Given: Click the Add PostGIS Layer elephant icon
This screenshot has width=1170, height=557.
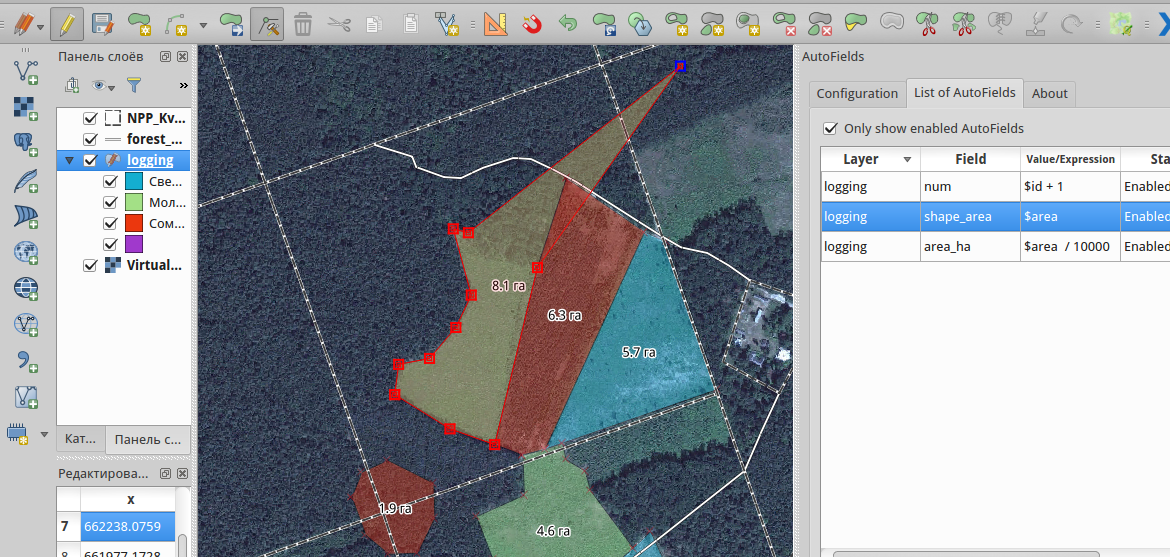Looking at the screenshot, I should (x=26, y=143).
